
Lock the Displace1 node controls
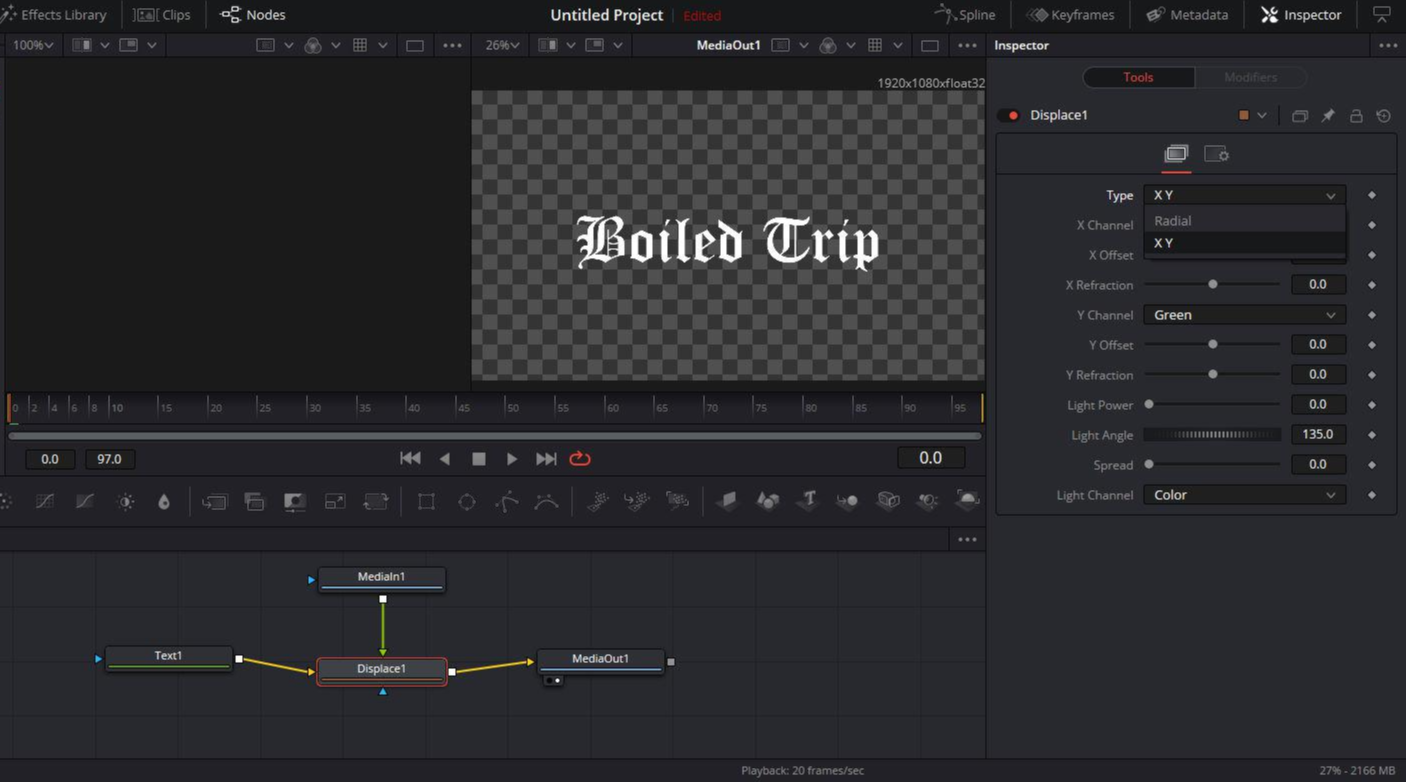pos(1356,116)
